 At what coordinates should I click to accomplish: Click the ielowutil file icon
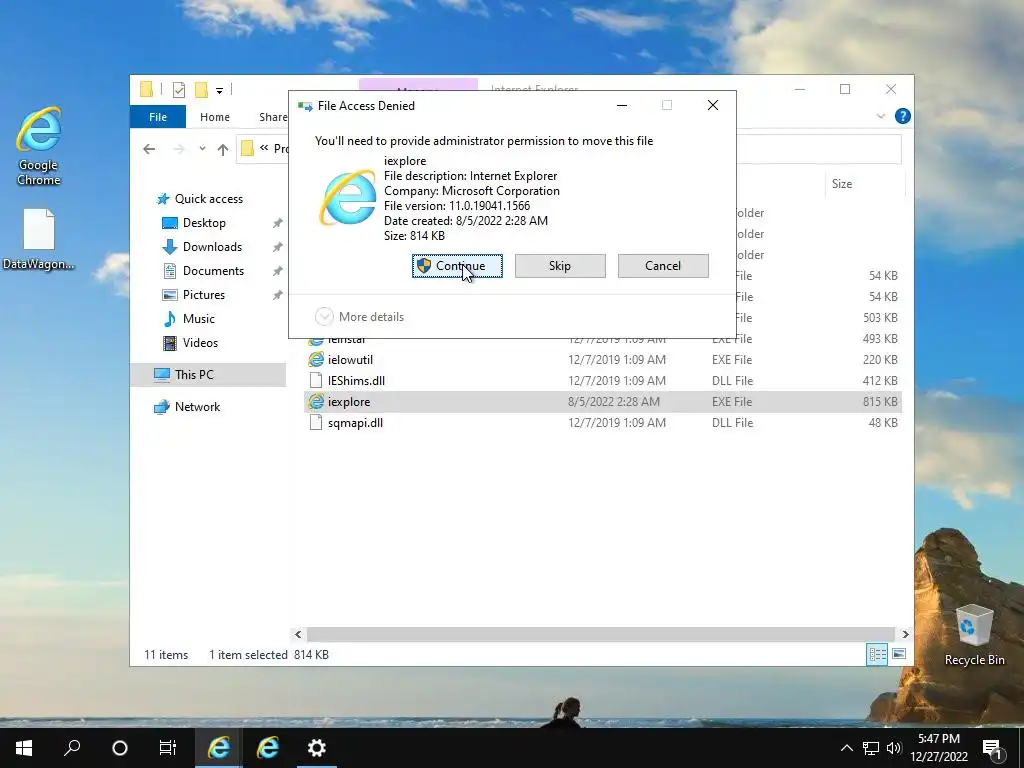point(316,360)
